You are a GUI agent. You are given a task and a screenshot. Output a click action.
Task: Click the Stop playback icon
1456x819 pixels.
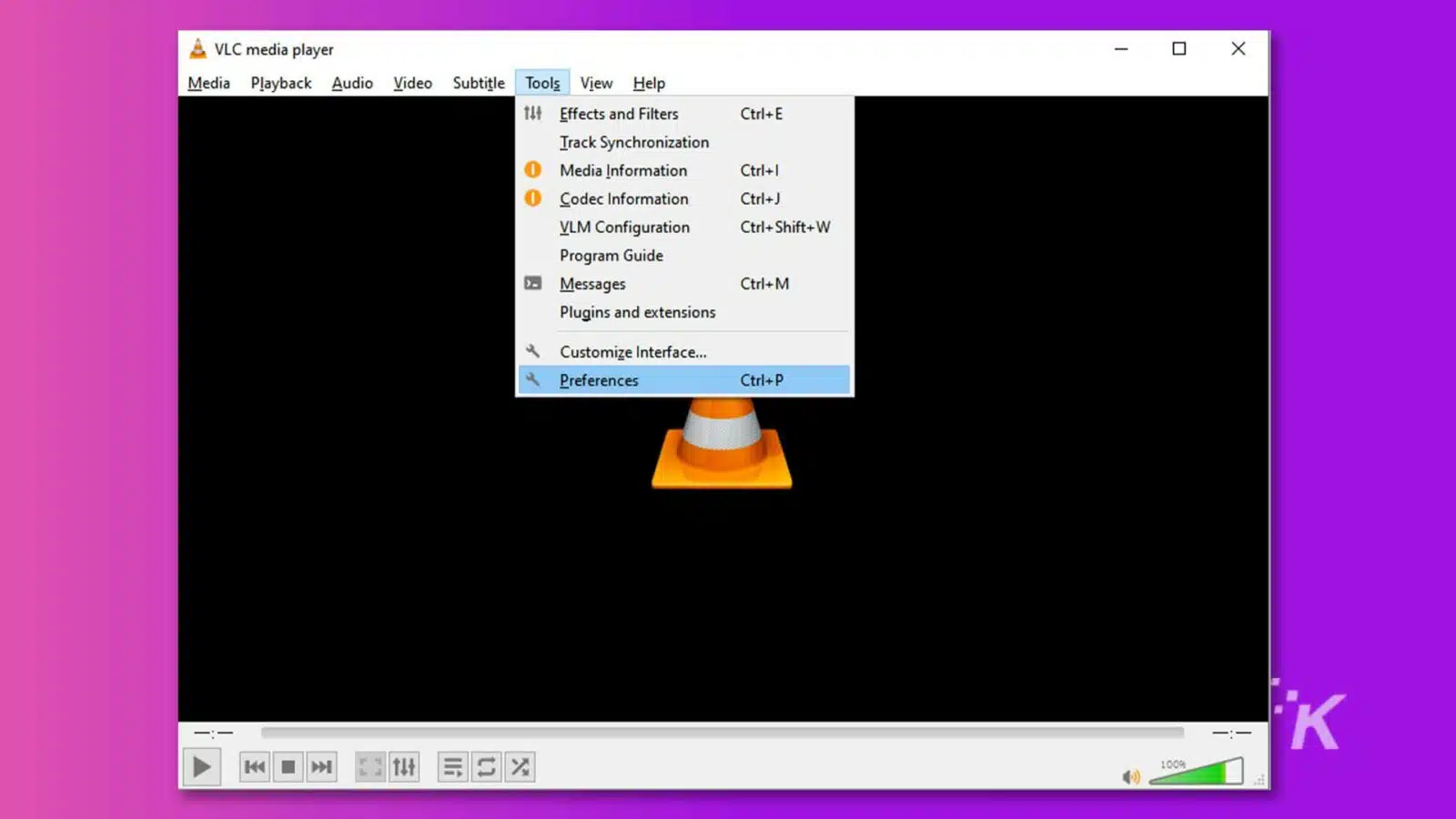coord(288,766)
